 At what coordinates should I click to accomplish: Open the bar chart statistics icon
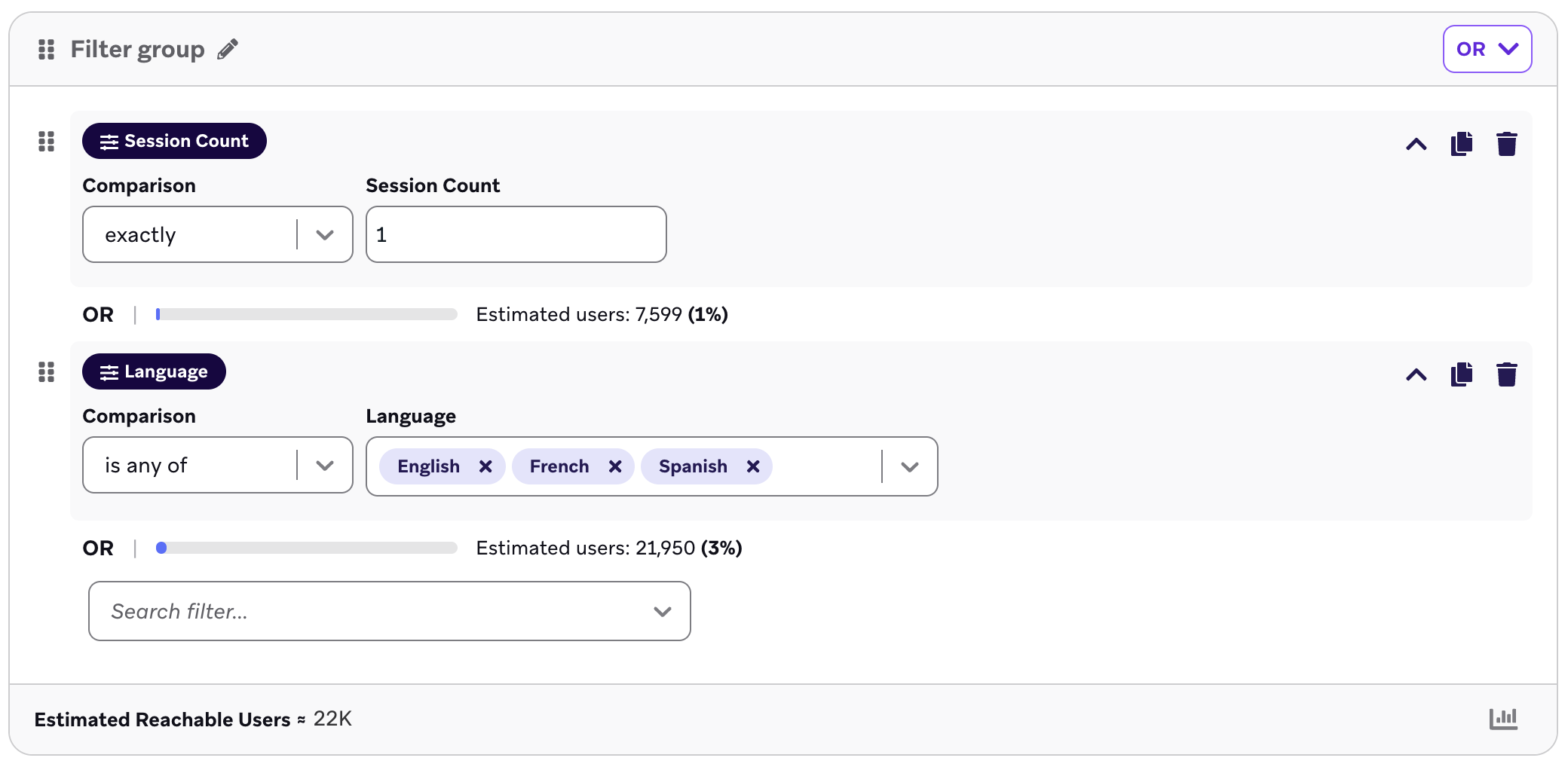click(x=1503, y=719)
